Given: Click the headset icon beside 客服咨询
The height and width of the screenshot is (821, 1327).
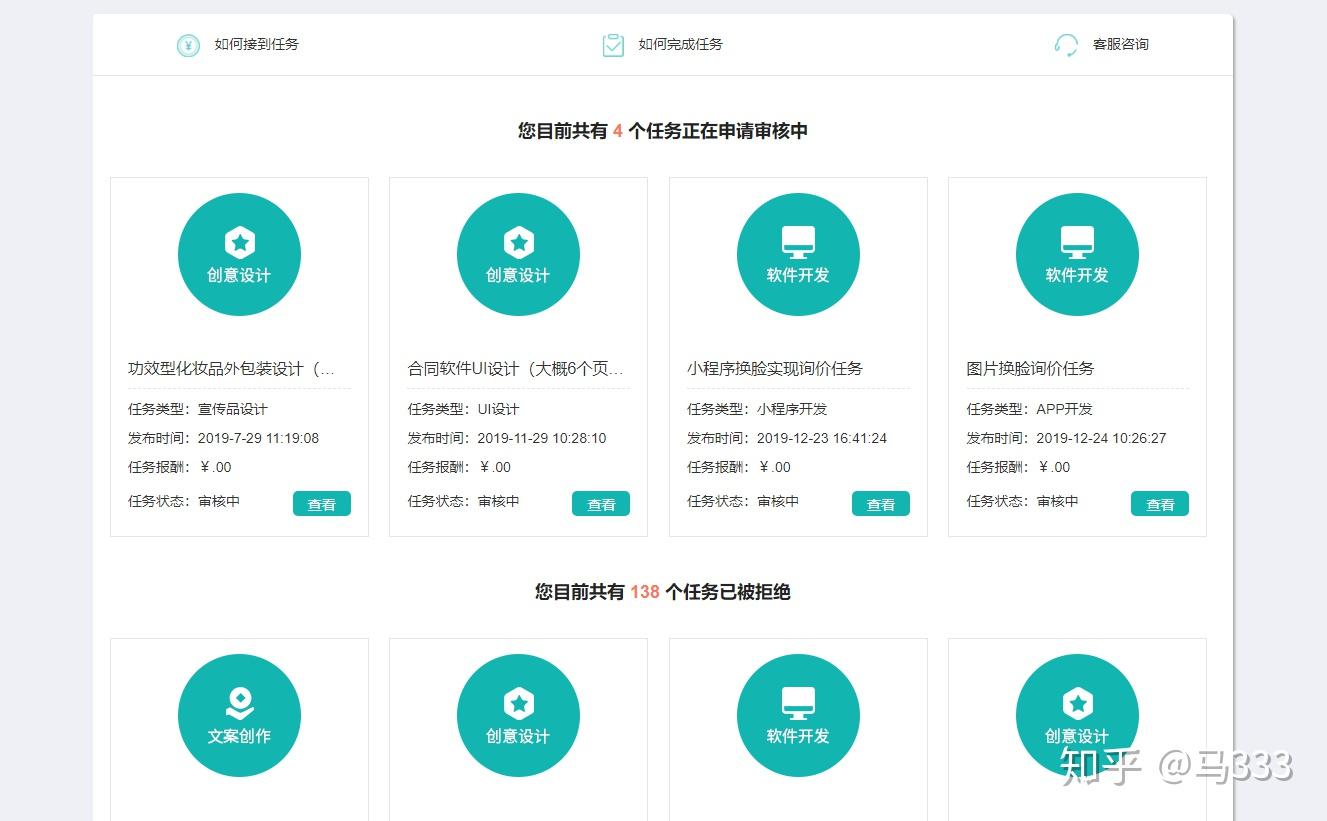Looking at the screenshot, I should (1066, 45).
